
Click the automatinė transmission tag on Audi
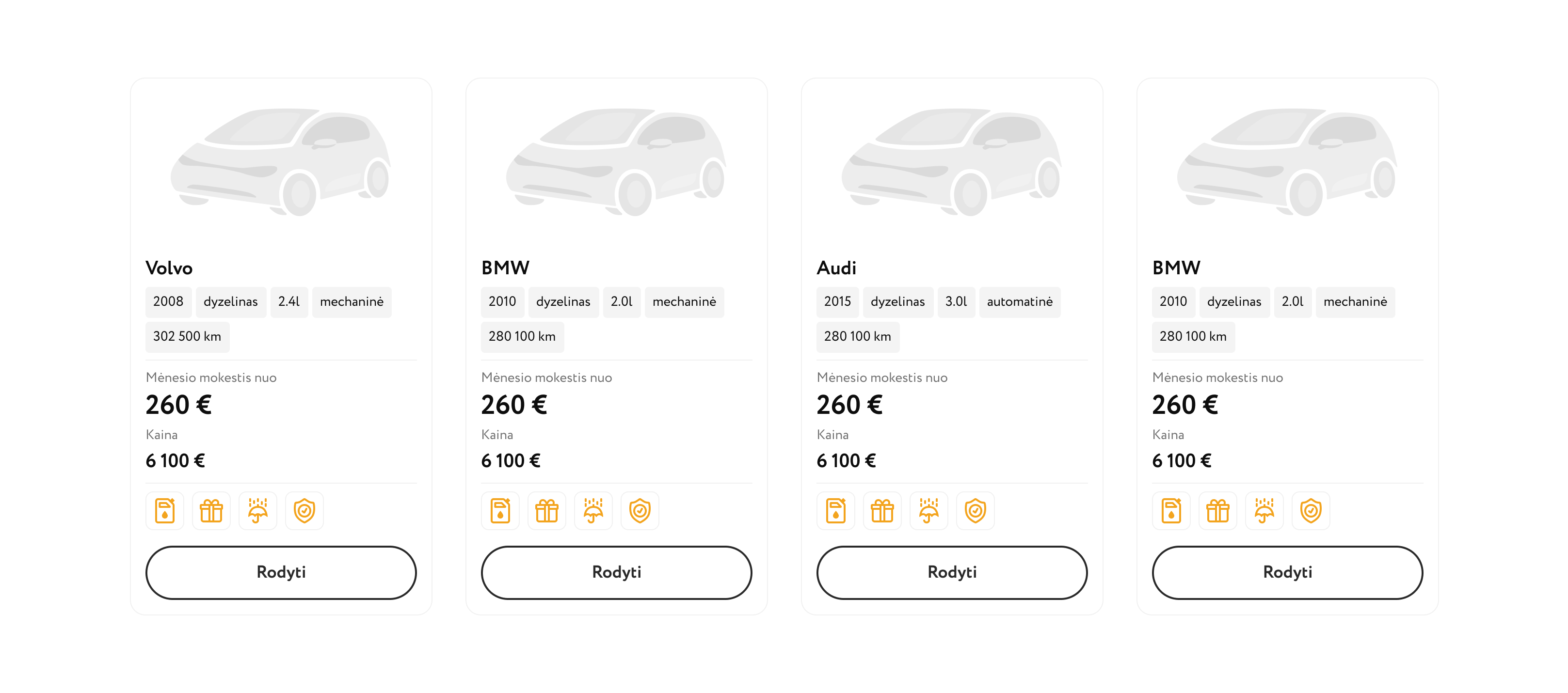click(x=1020, y=302)
